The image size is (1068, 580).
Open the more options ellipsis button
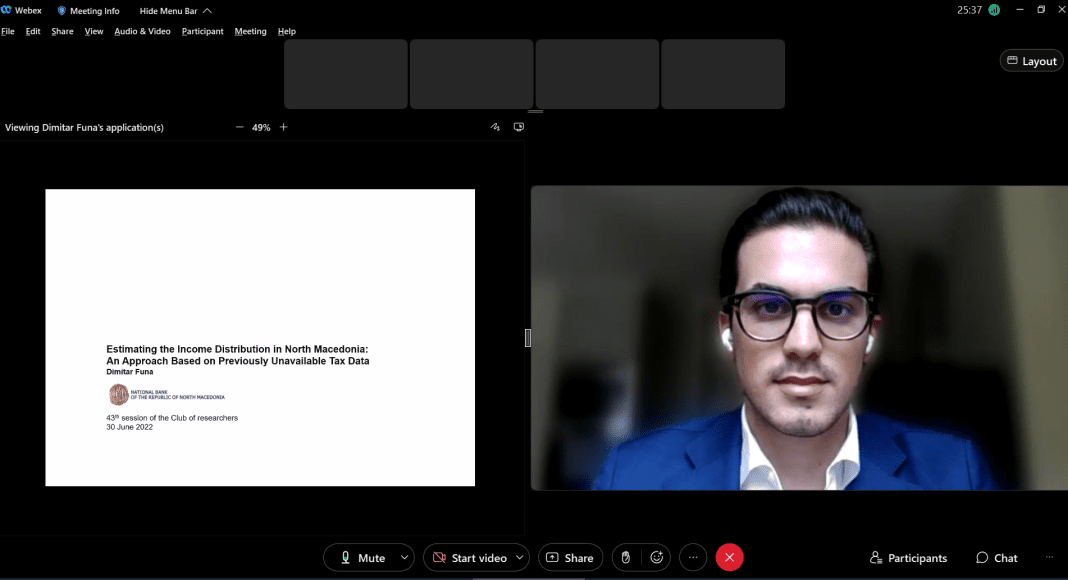pos(693,558)
